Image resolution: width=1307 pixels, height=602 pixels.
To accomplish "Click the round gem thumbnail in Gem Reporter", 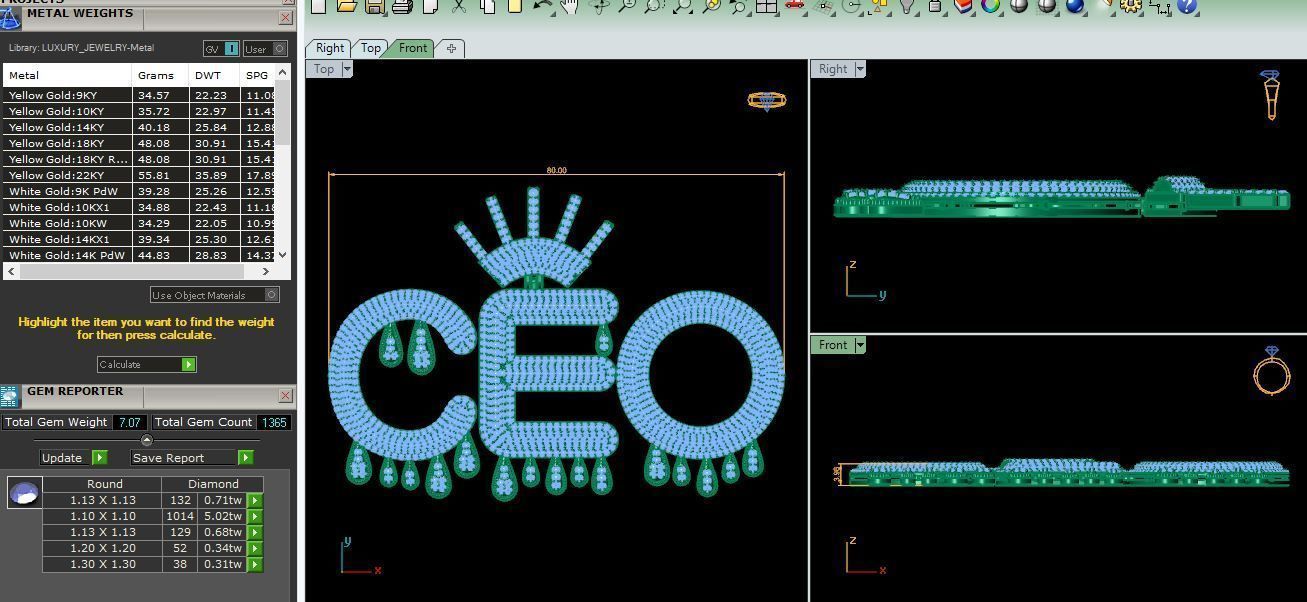I will coord(24,493).
